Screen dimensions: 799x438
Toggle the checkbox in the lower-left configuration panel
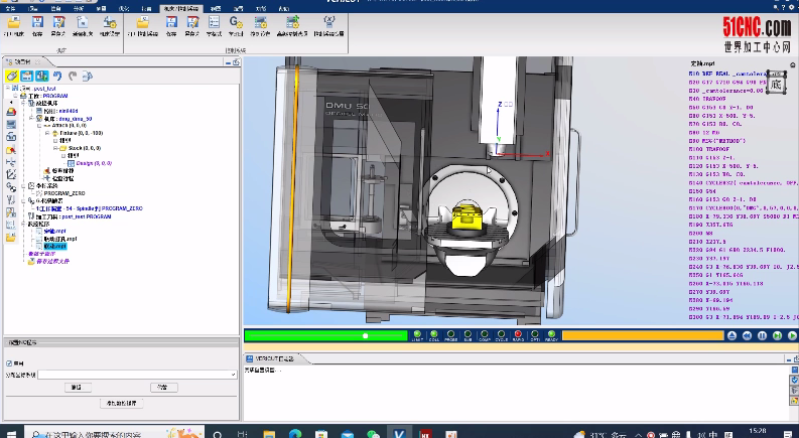10,363
